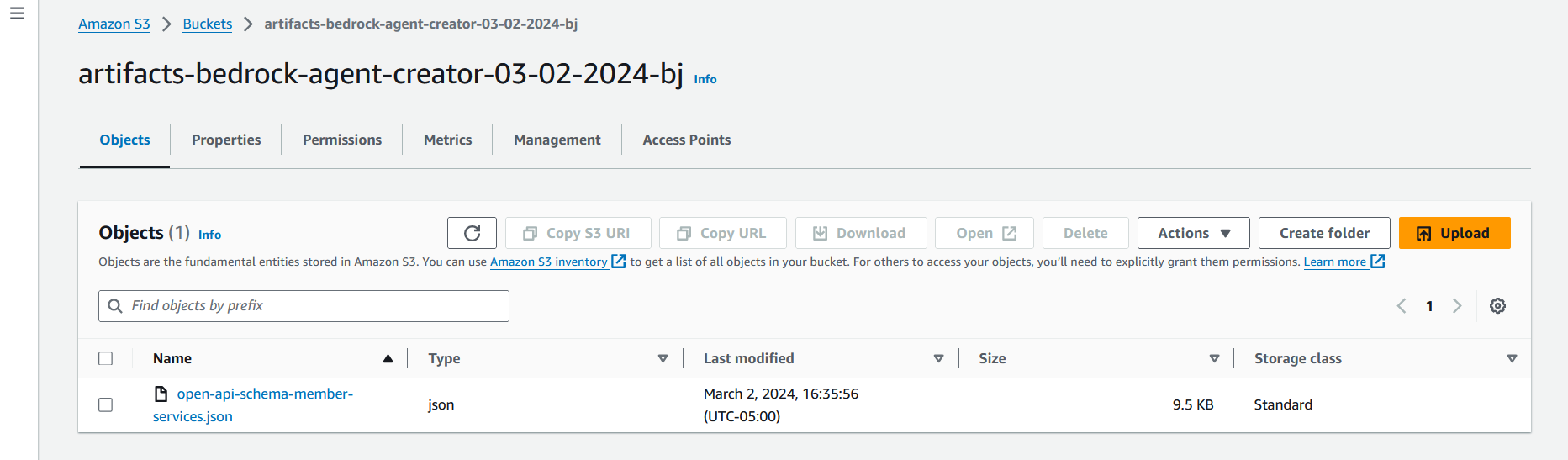
Task: Click external link icon beside Learn more
Action: (1377, 262)
